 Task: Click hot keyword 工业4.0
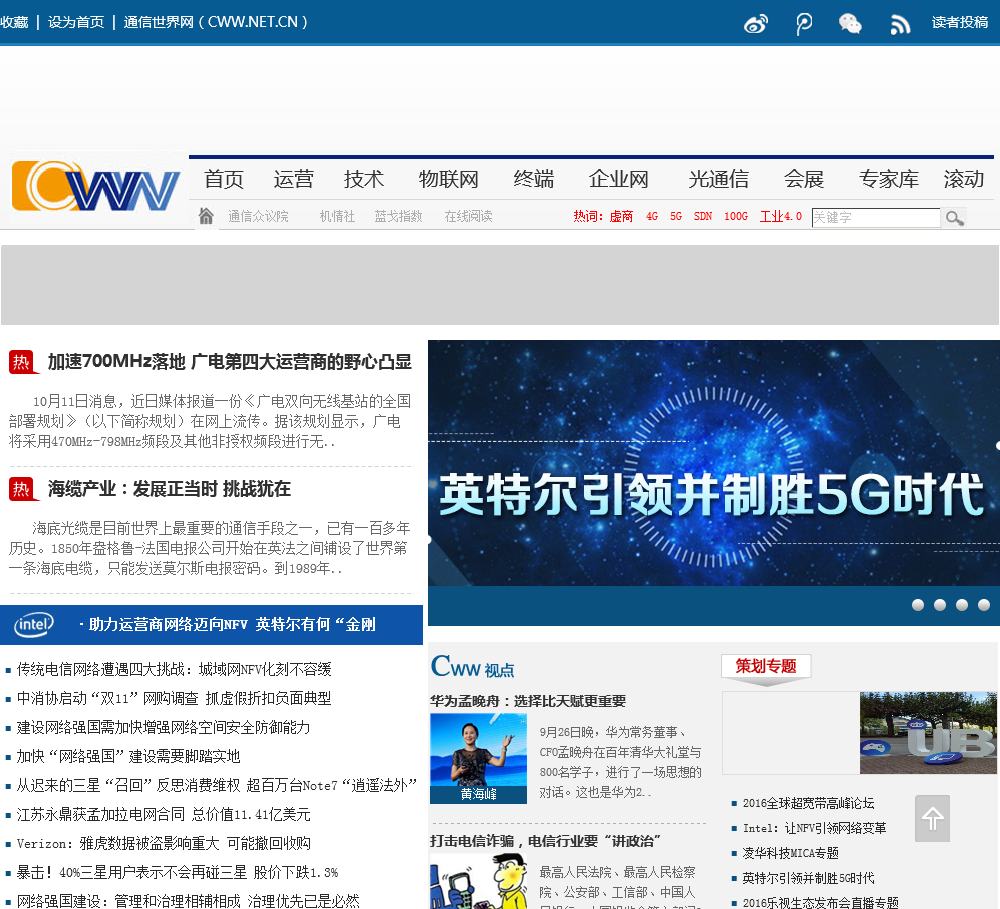click(x=781, y=217)
